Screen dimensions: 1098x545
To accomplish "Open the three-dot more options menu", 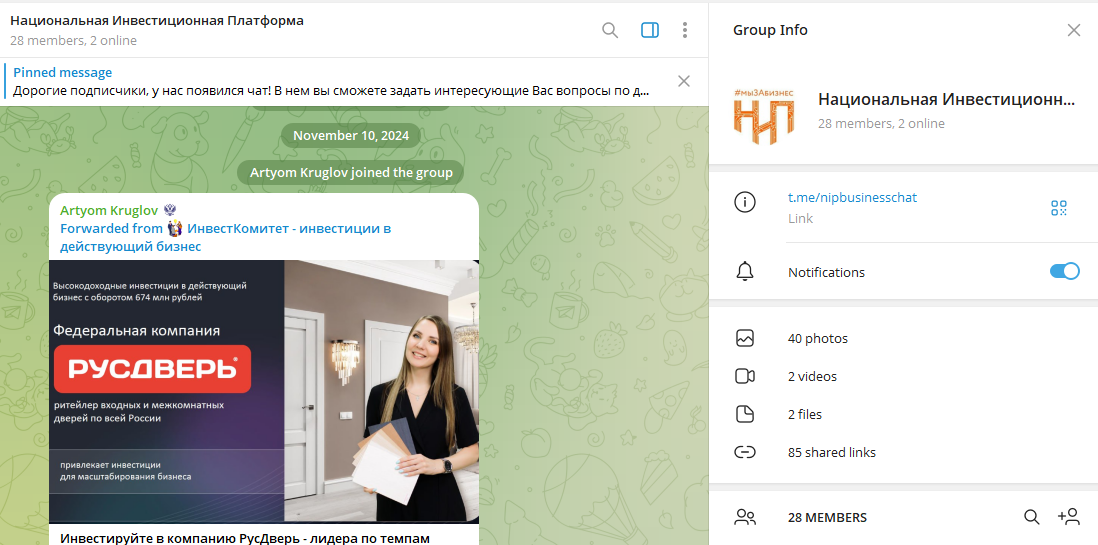I will 685,30.
